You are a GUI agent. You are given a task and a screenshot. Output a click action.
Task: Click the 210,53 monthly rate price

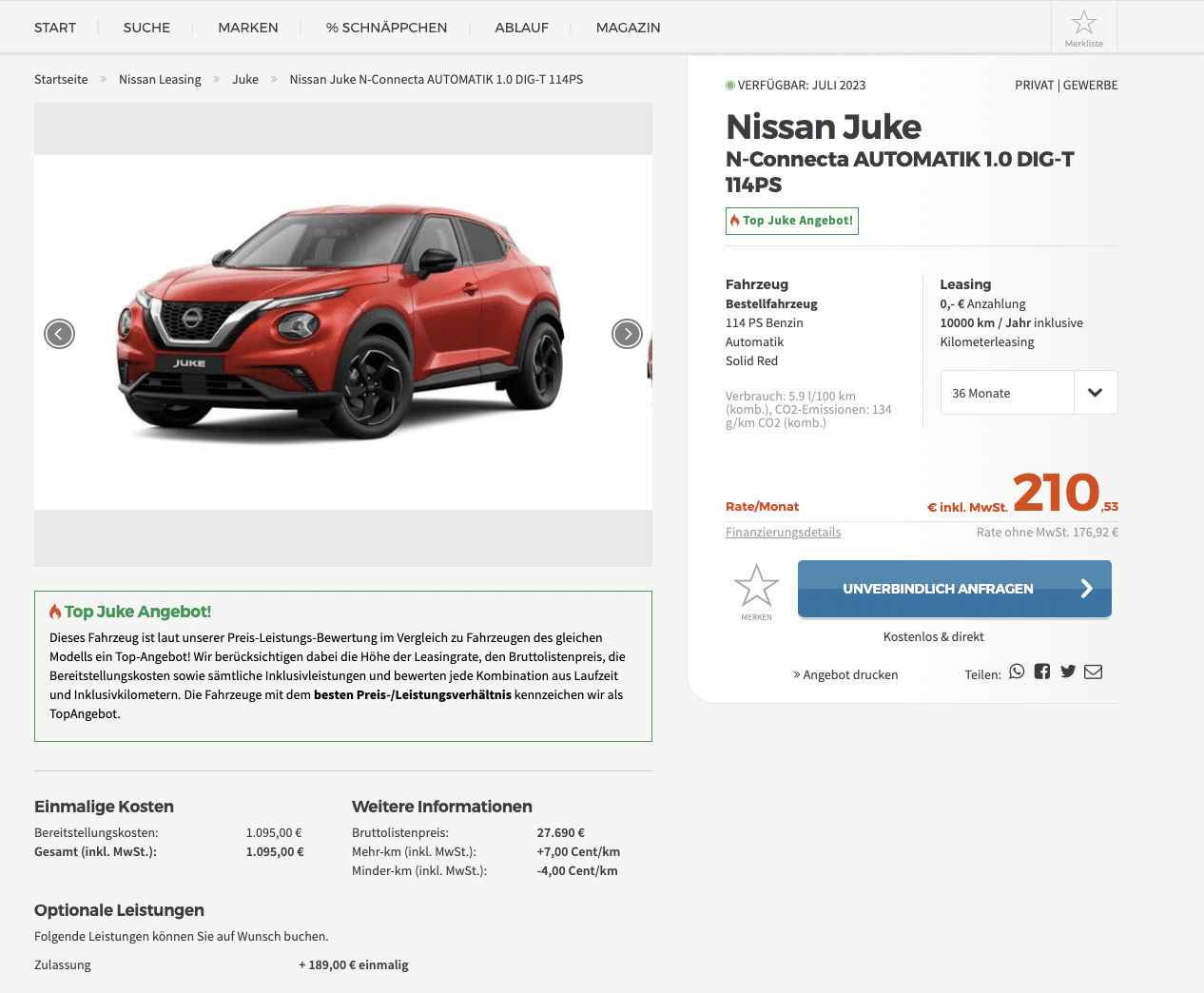coord(1065,493)
